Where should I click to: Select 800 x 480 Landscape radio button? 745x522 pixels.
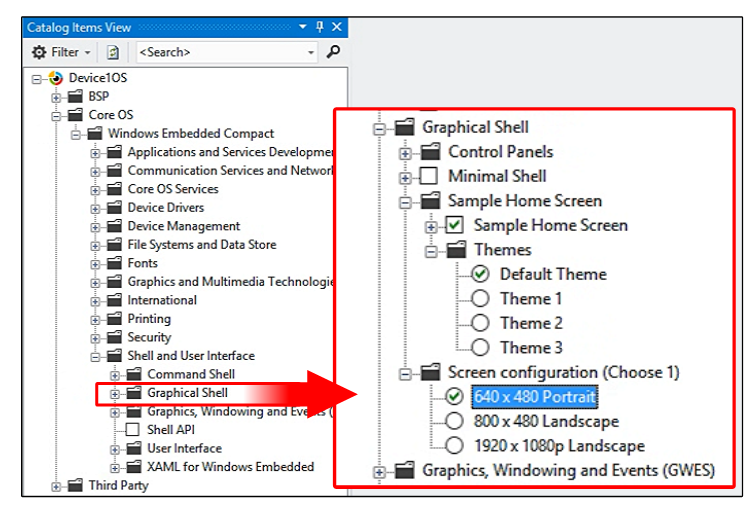coord(455,421)
